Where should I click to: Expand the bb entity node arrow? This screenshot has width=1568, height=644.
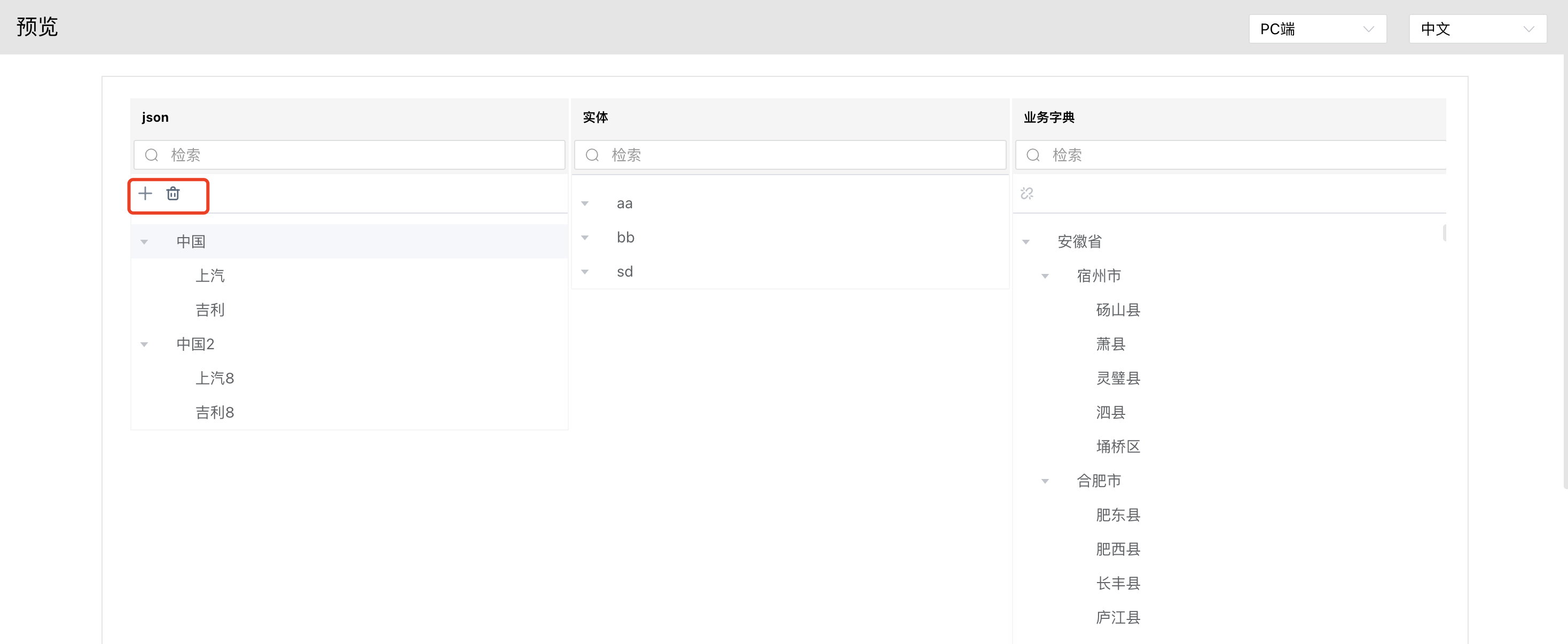(x=585, y=238)
